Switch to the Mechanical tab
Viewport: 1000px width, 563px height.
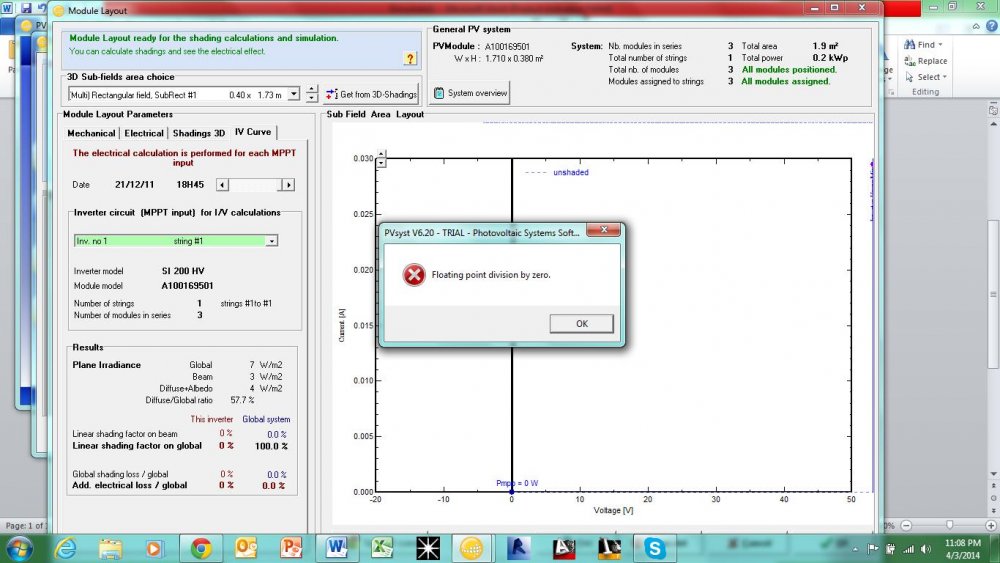(x=91, y=133)
